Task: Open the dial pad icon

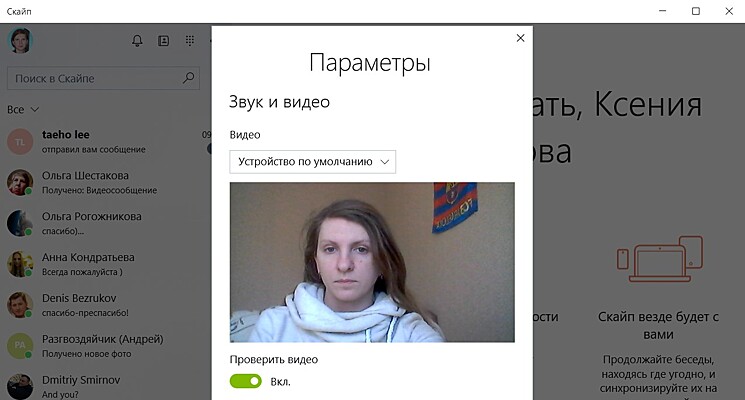Action: tap(190, 41)
